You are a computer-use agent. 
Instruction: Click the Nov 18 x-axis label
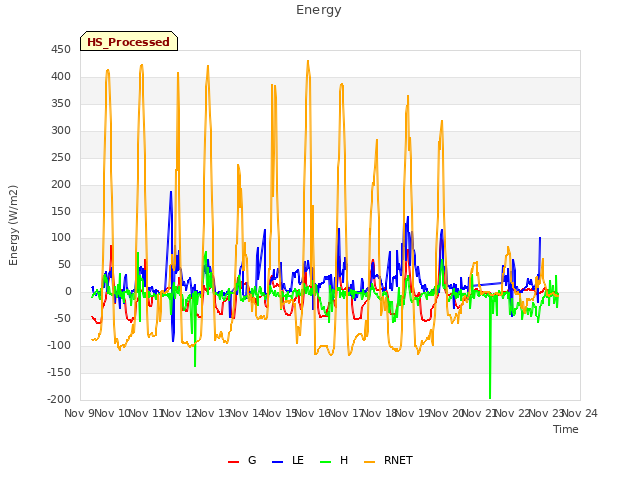pos(380,413)
